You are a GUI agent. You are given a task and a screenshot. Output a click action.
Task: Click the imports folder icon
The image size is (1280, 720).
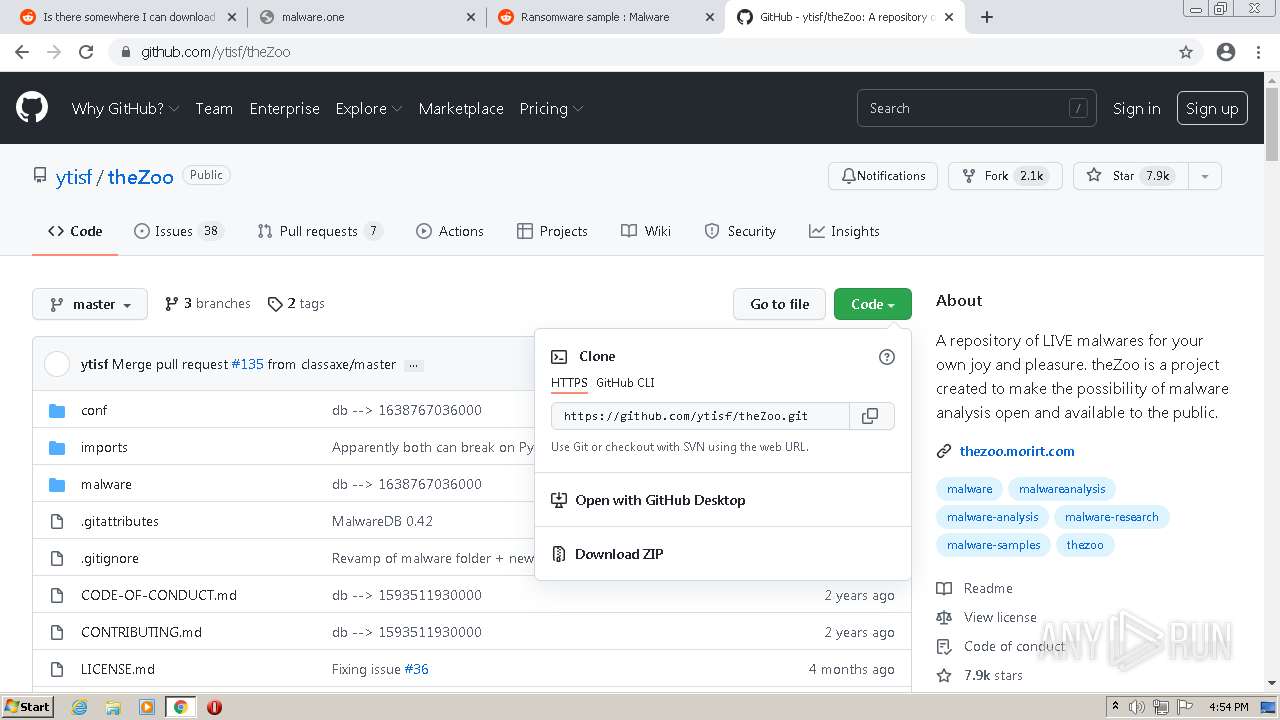point(57,448)
